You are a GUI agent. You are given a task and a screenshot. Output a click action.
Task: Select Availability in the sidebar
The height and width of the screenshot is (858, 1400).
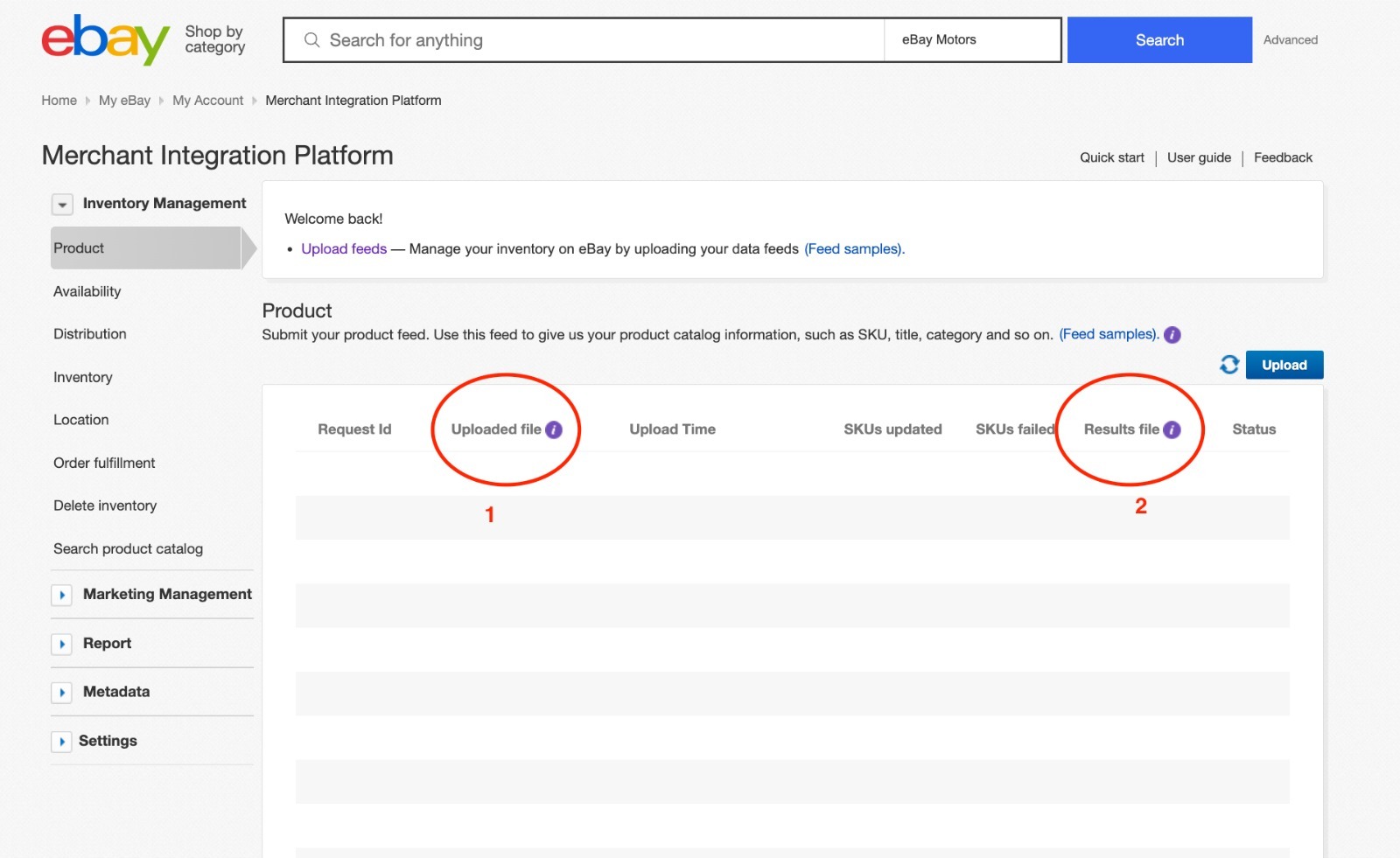click(x=87, y=291)
